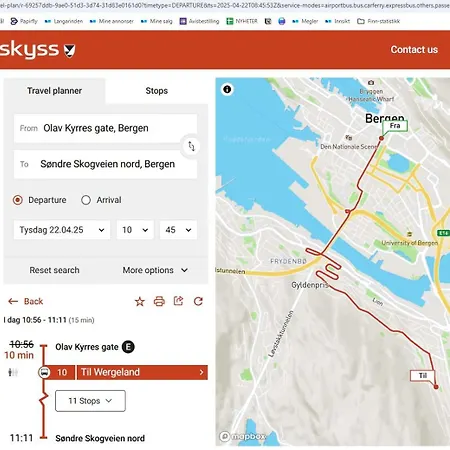450x450 pixels.
Task: Click the Skyss logo
Action: click(x=37, y=50)
